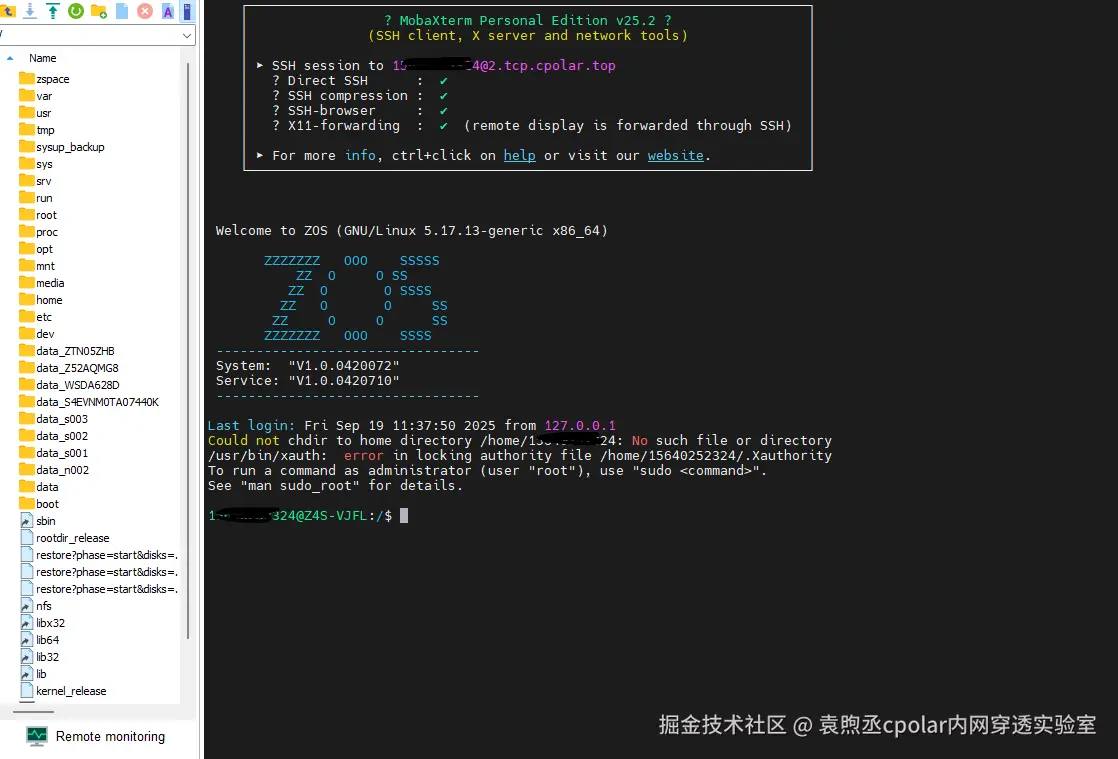Image resolution: width=1118 pixels, height=759 pixels.
Task: Select the lib32 symlink entry
Action: click(48, 657)
